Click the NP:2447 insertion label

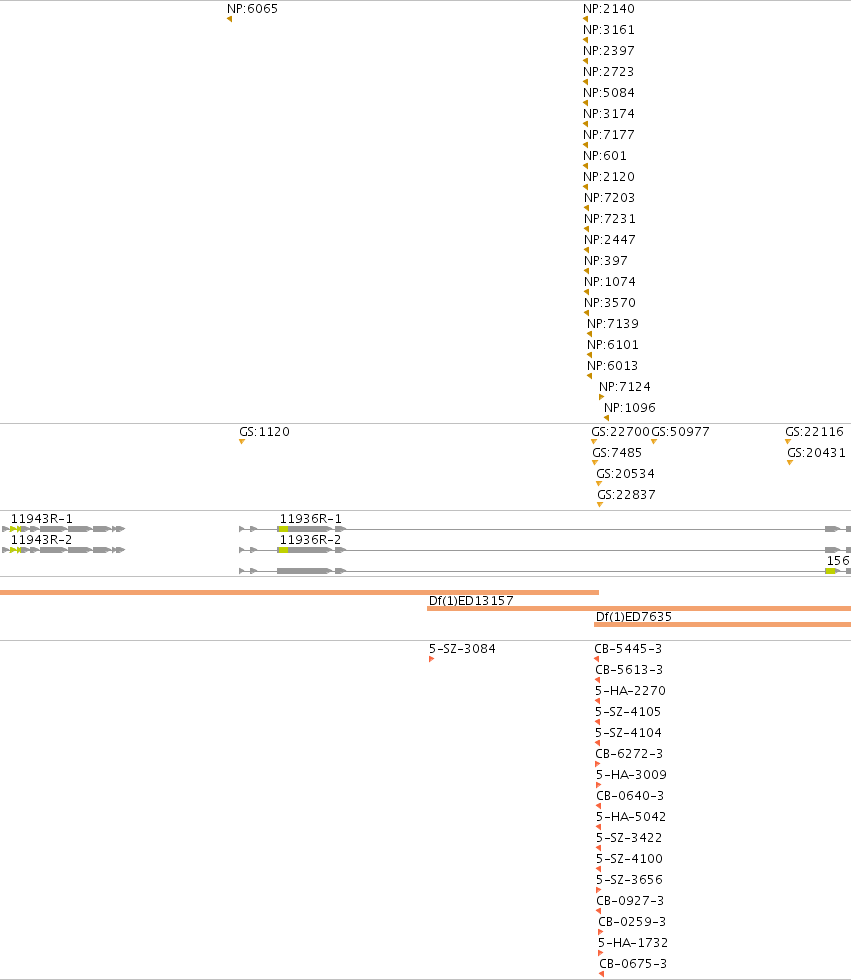point(610,240)
